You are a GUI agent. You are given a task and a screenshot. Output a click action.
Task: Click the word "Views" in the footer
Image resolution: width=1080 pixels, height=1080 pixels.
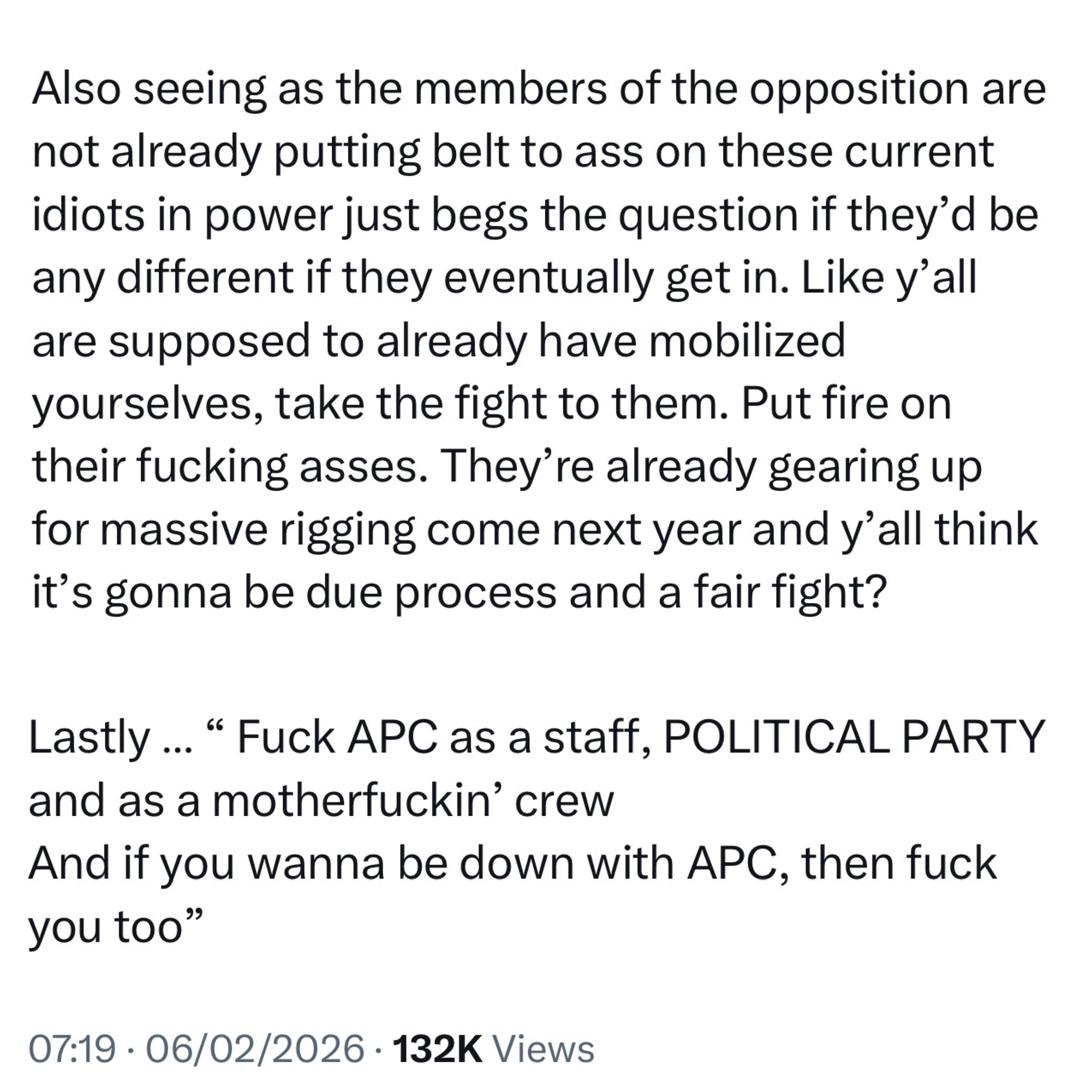pos(544,1049)
